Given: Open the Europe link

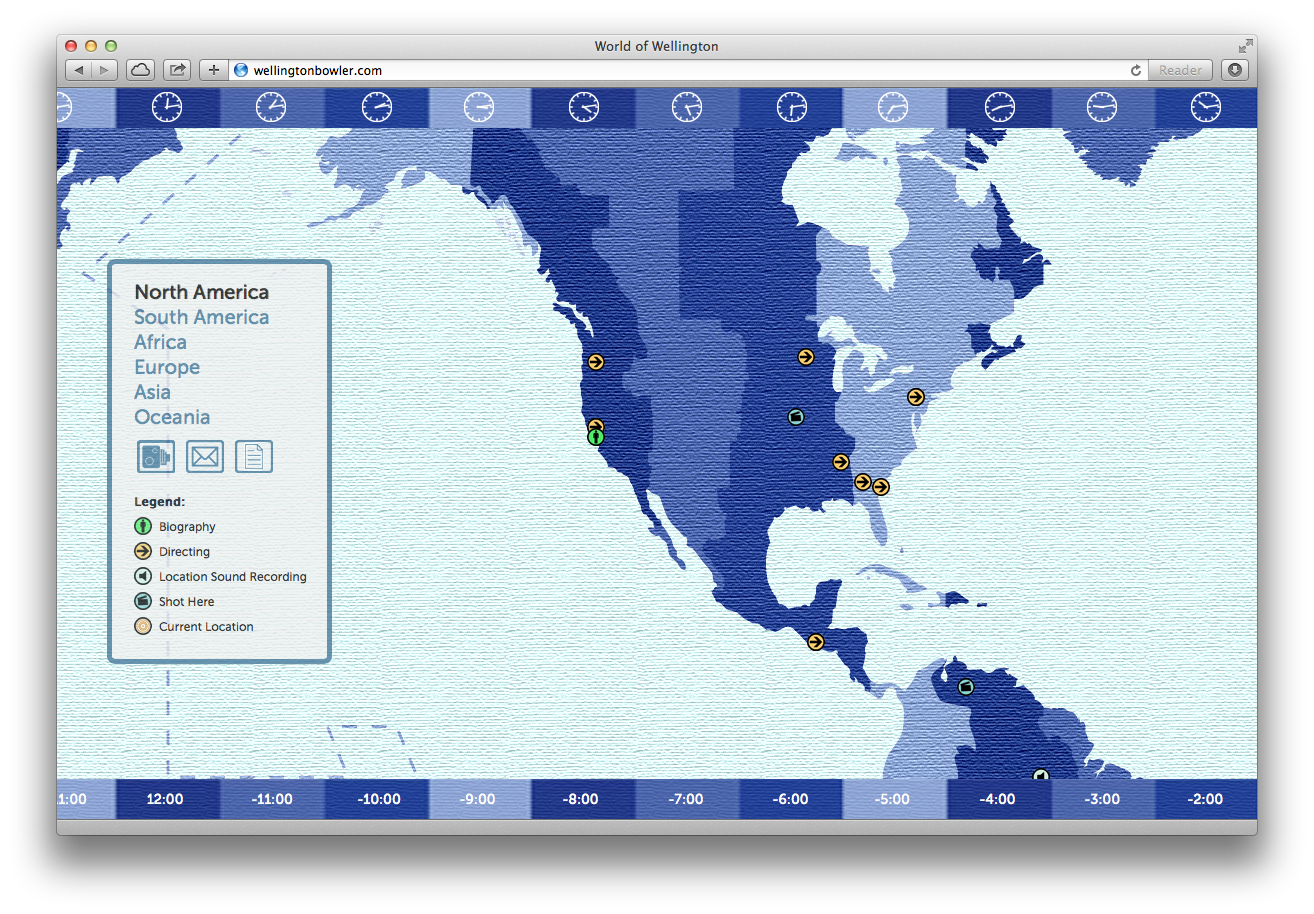Looking at the screenshot, I should (x=167, y=367).
